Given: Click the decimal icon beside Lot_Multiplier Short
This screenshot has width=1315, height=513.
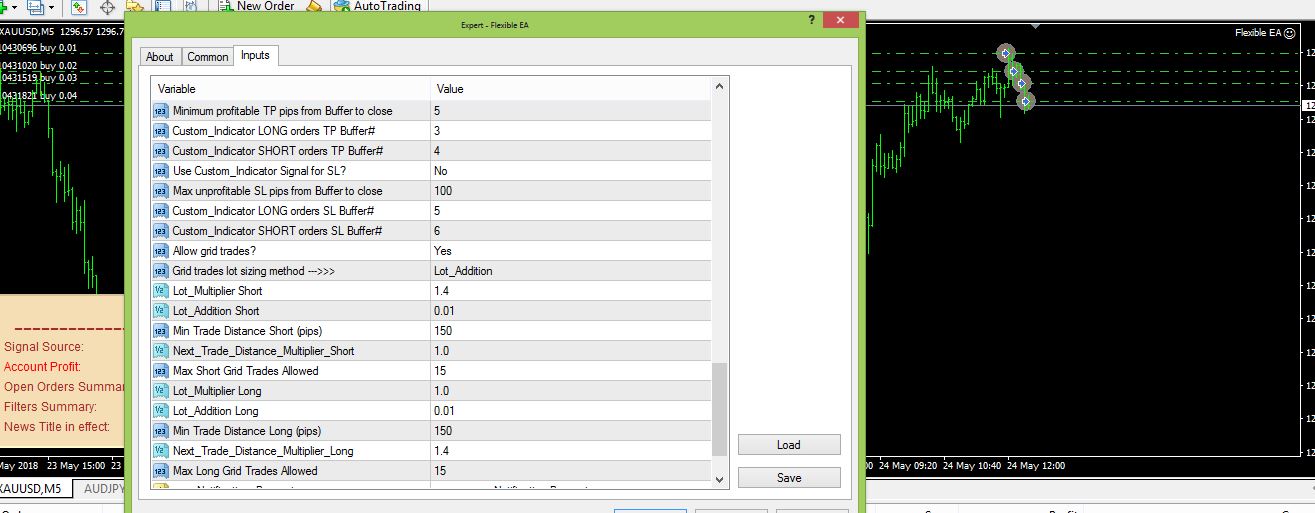Looking at the screenshot, I should click(x=161, y=291).
